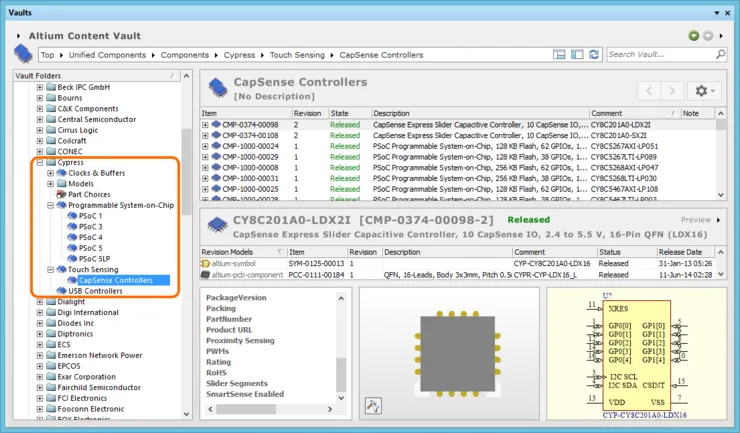Click the altium-pcb-component row icon
The width and height of the screenshot is (740, 433).
(x=206, y=275)
